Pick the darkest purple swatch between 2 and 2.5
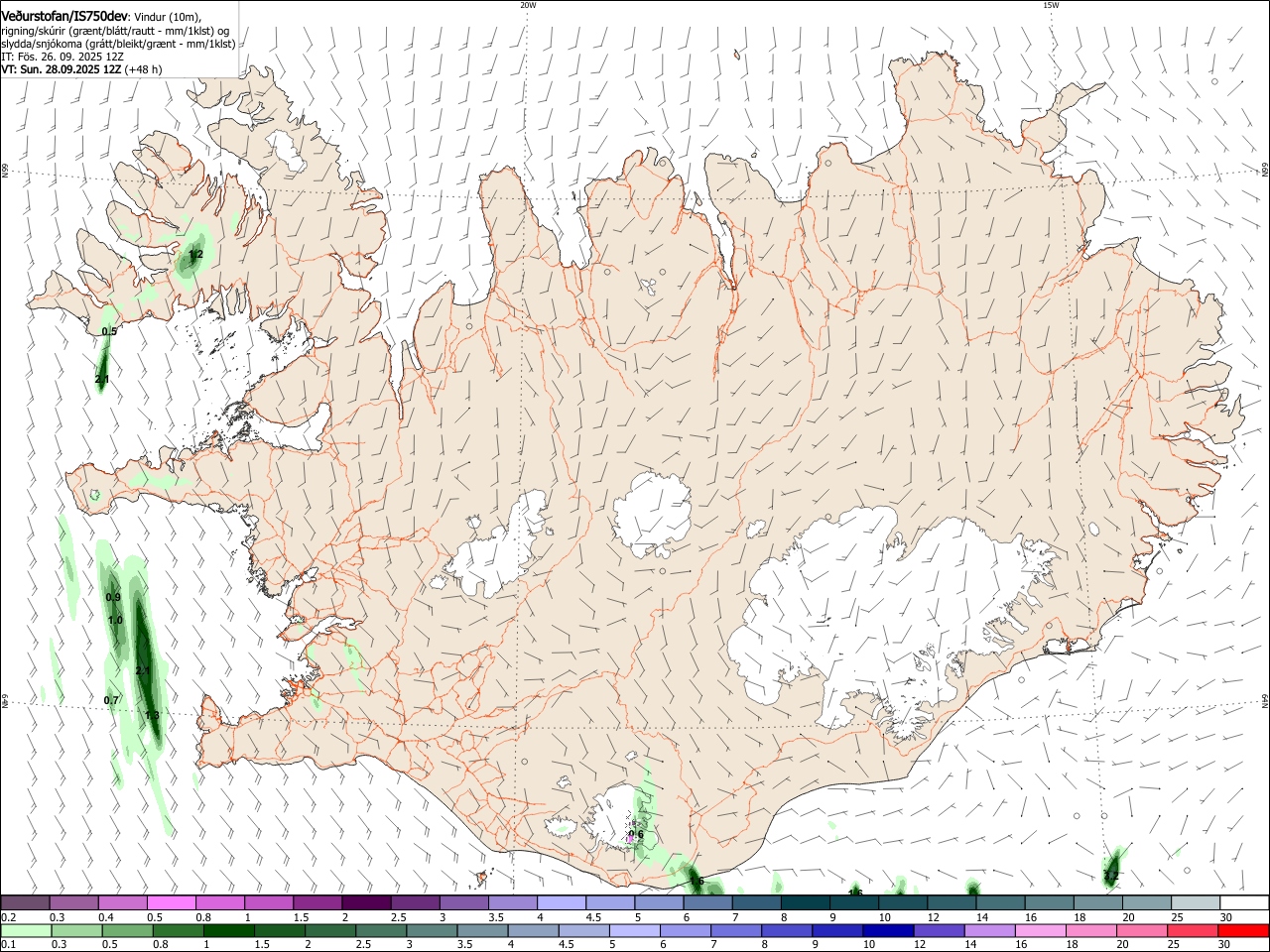Viewport: 1270px width, 952px height. pos(365,902)
